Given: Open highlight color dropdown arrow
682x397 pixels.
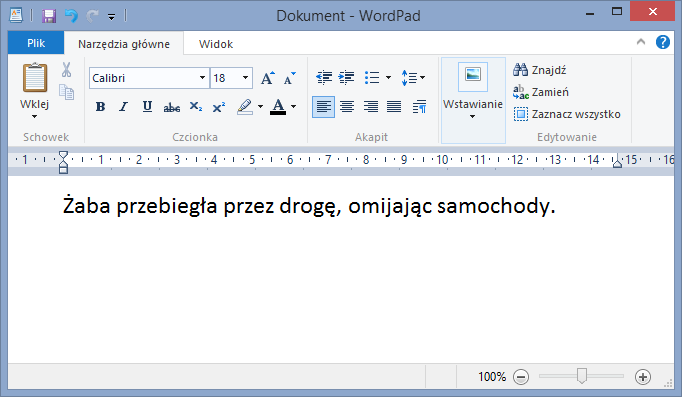Looking at the screenshot, I should [x=260, y=107].
